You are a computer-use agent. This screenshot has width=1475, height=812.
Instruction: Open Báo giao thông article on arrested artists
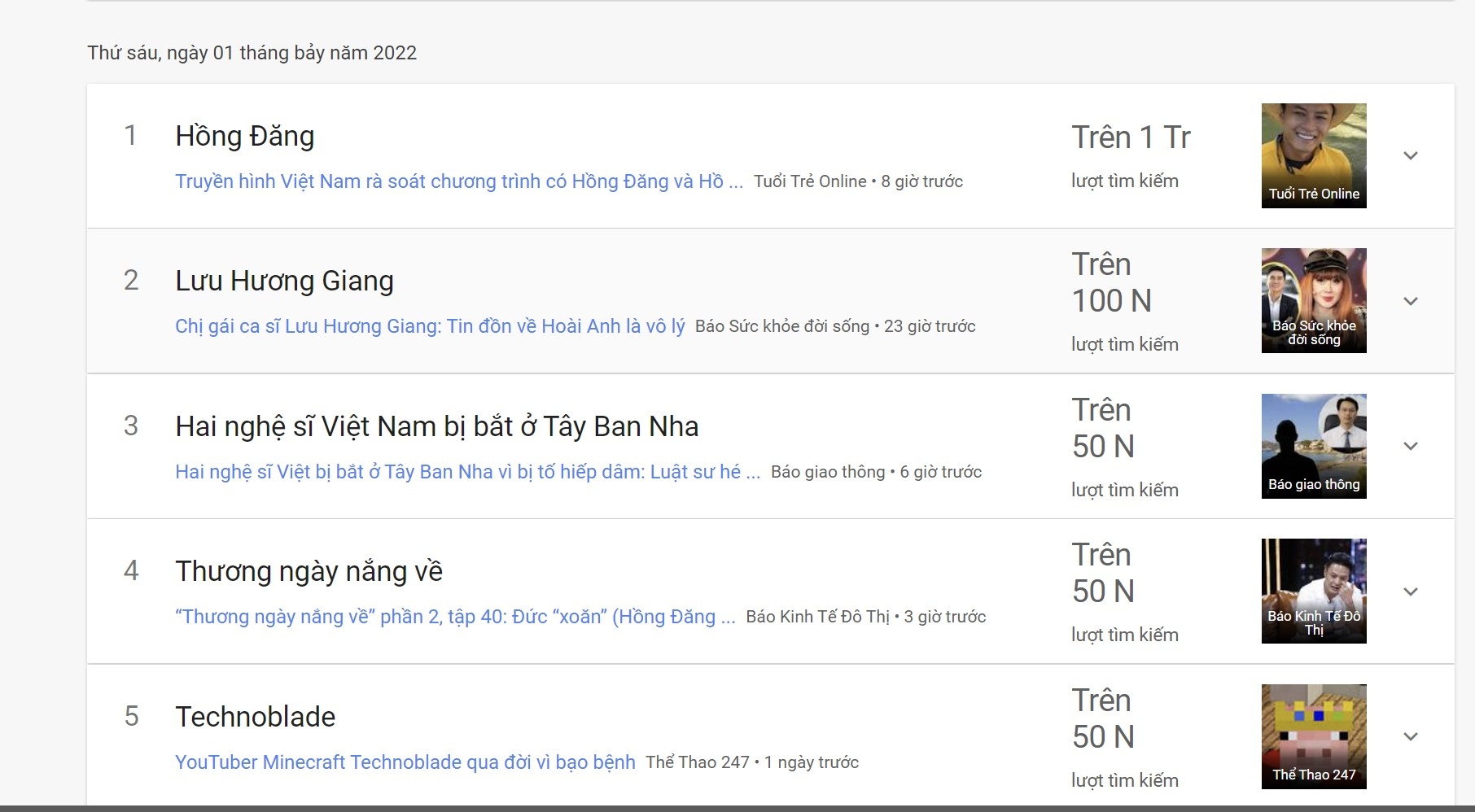(x=466, y=471)
